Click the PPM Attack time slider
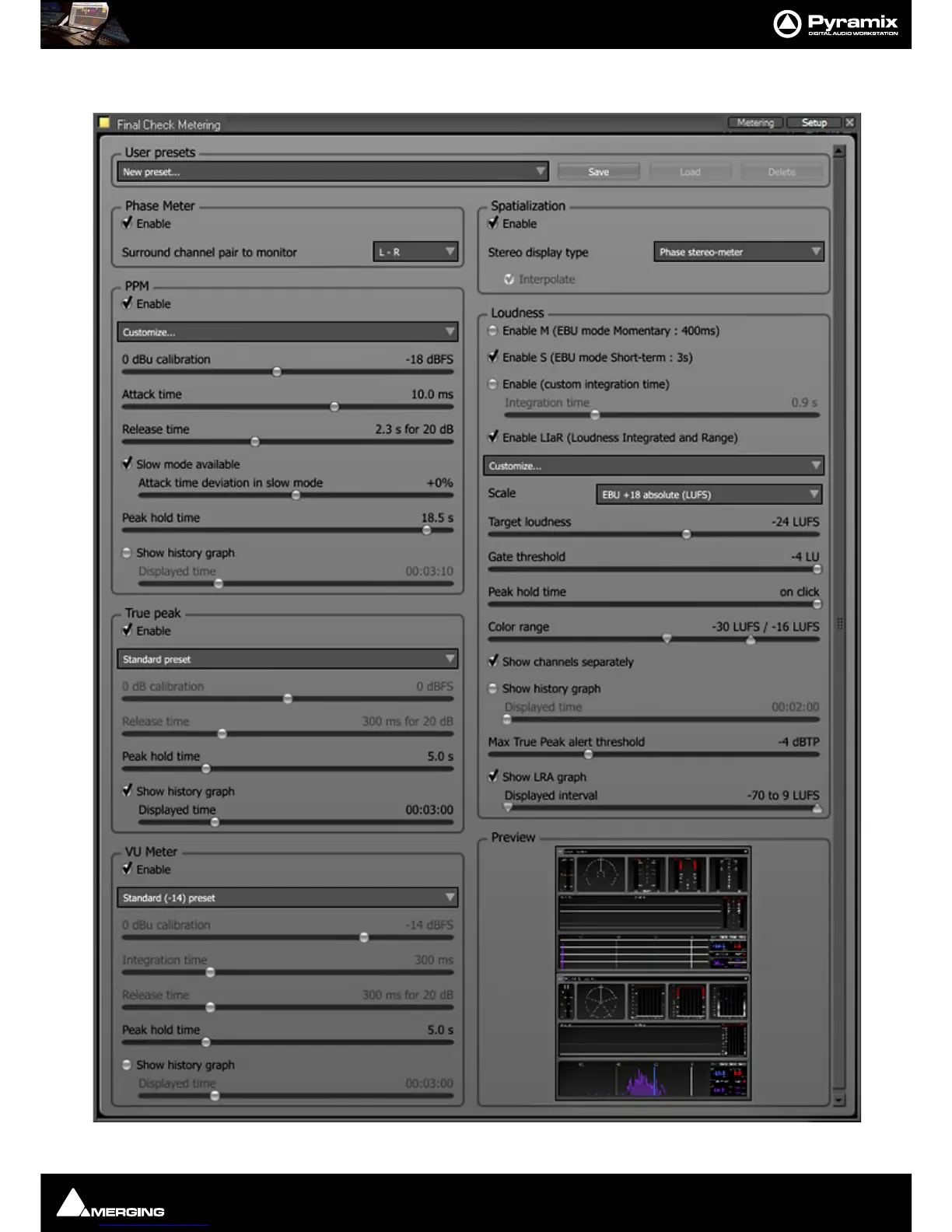Viewport: 952px width, 1232px height. pyautogui.click(x=288, y=407)
